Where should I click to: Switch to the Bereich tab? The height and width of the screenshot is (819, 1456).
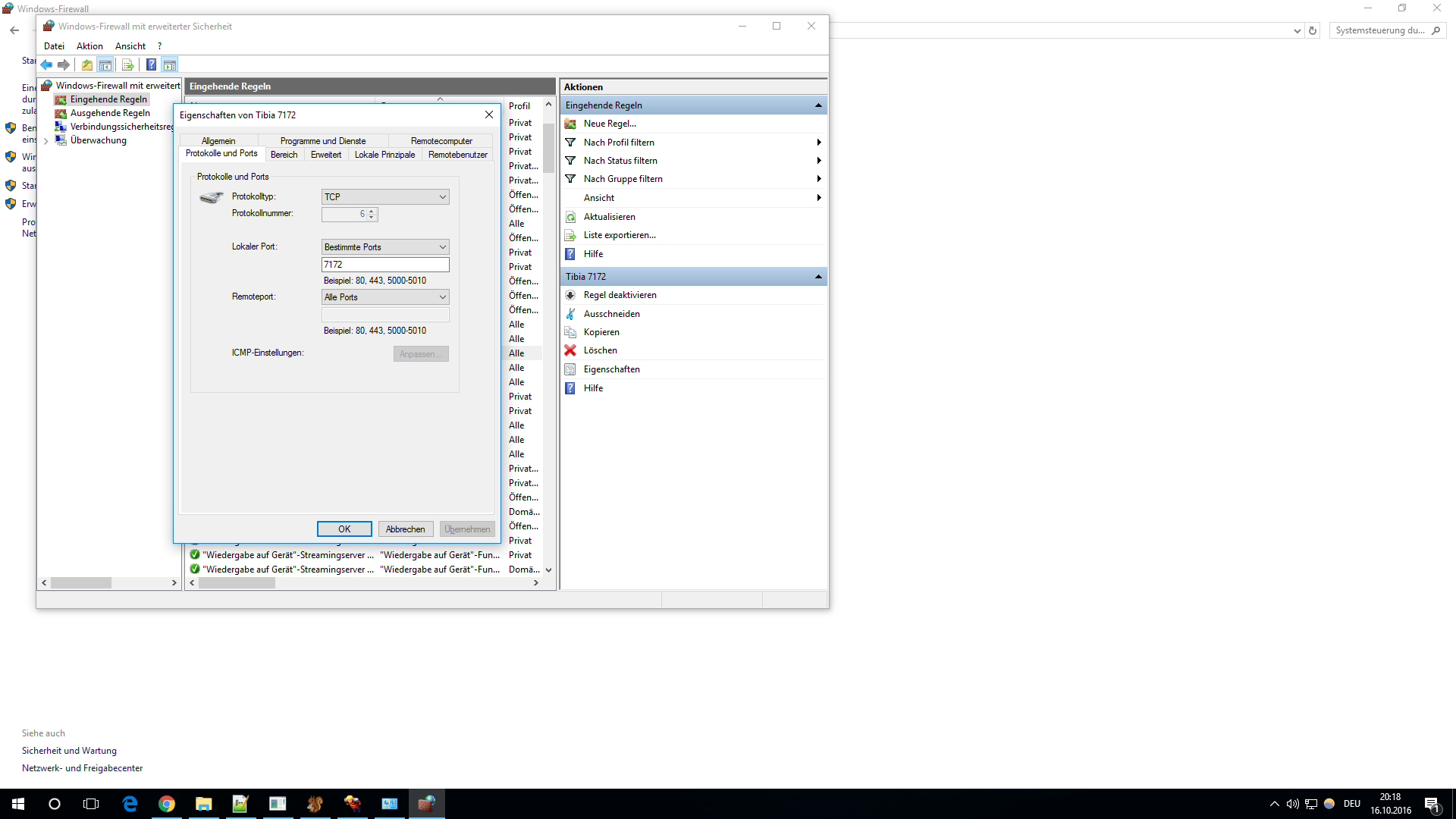click(x=284, y=155)
